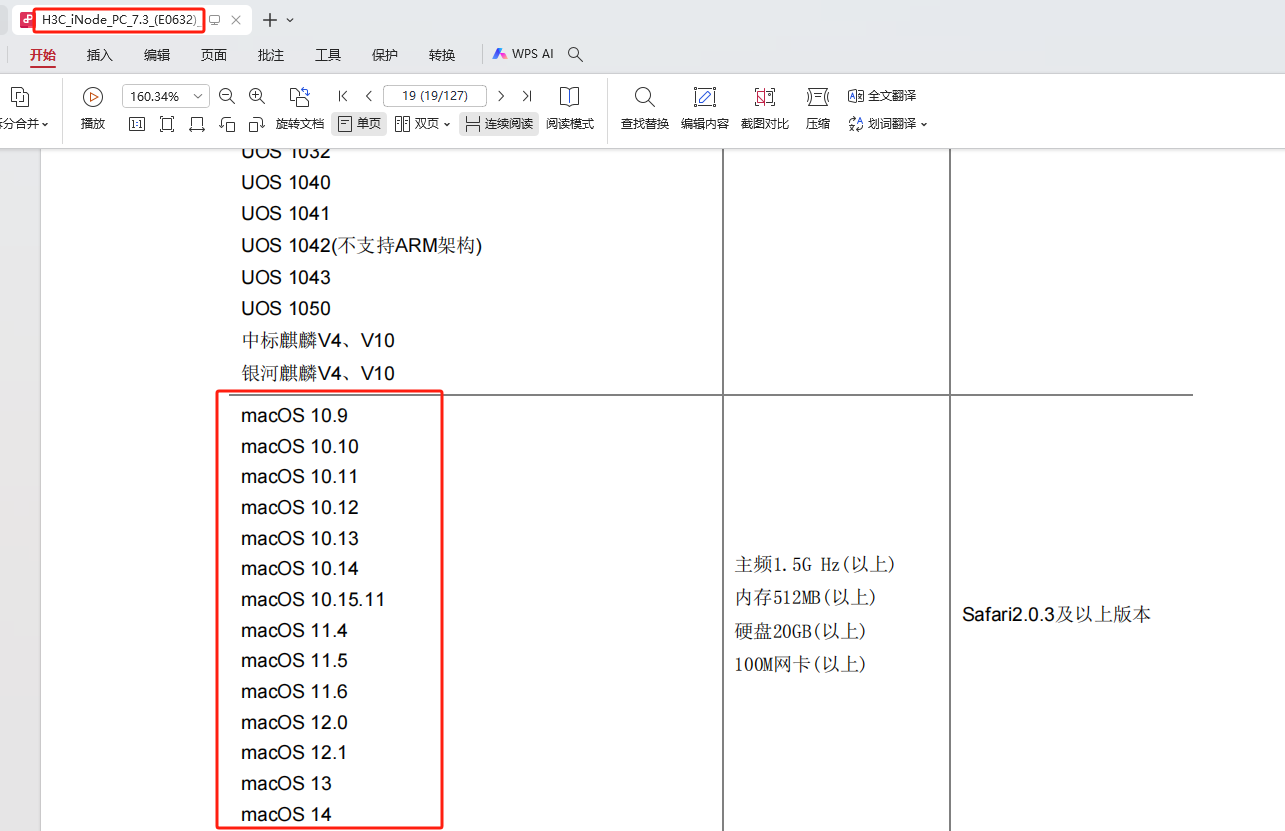The image size is (1285, 831).
Task: Open the 压缩 compress tool
Action: 818,109
